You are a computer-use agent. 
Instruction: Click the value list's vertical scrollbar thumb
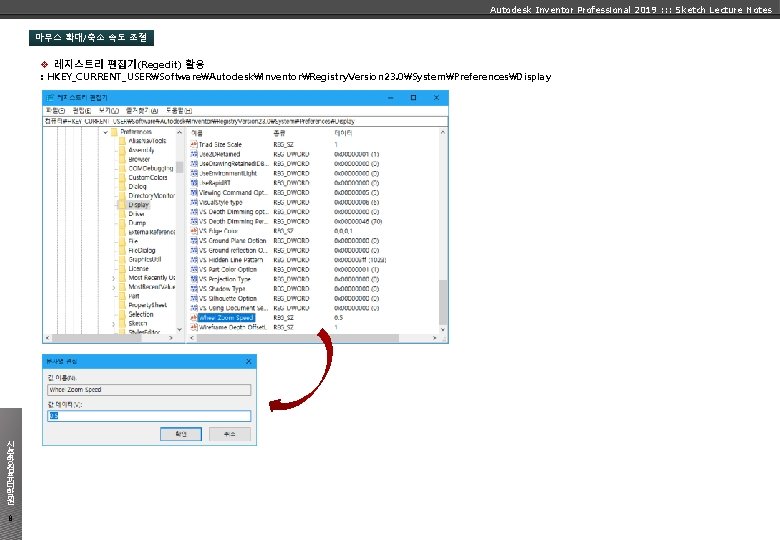pos(443,302)
